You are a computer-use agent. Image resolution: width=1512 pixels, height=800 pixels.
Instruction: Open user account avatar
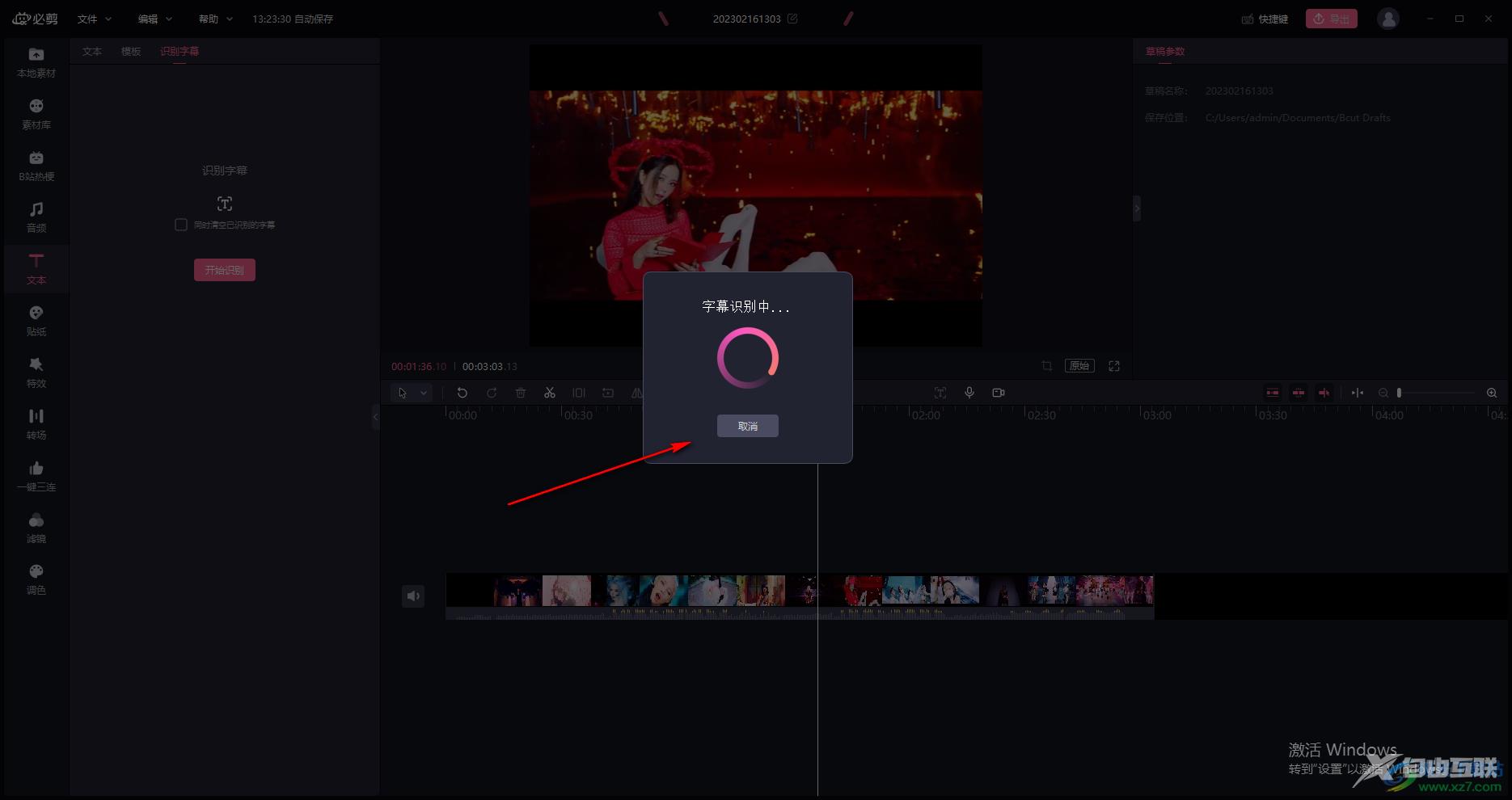1388,19
